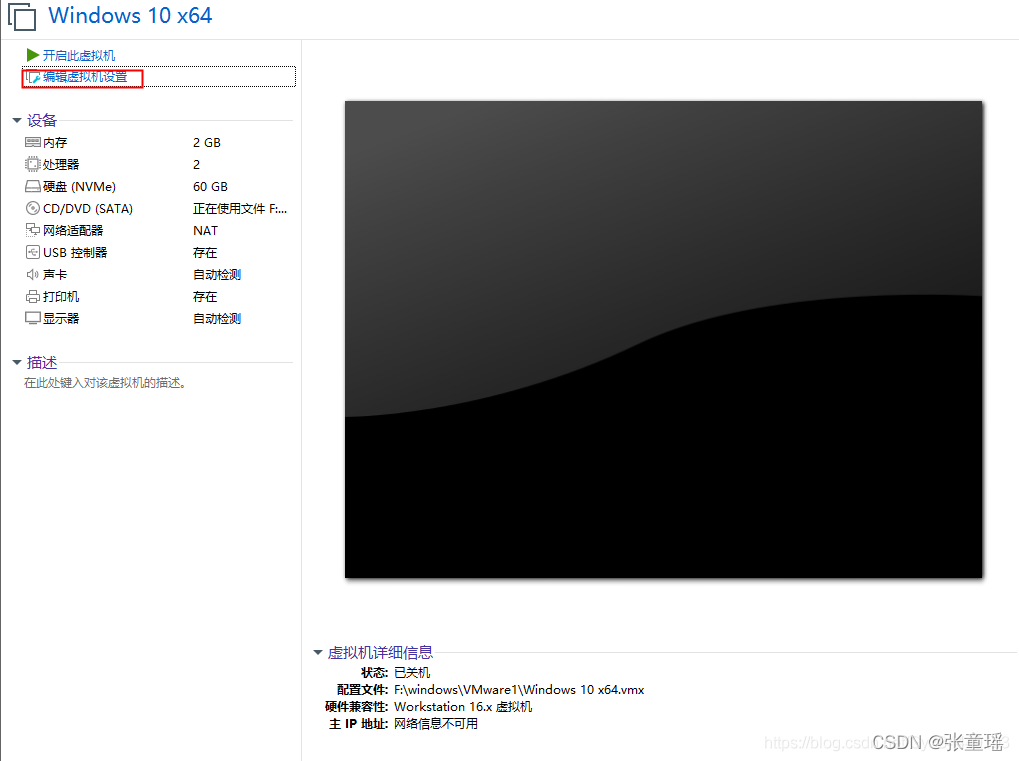Click the Windows 10 x64 tab icon

click(x=21, y=16)
